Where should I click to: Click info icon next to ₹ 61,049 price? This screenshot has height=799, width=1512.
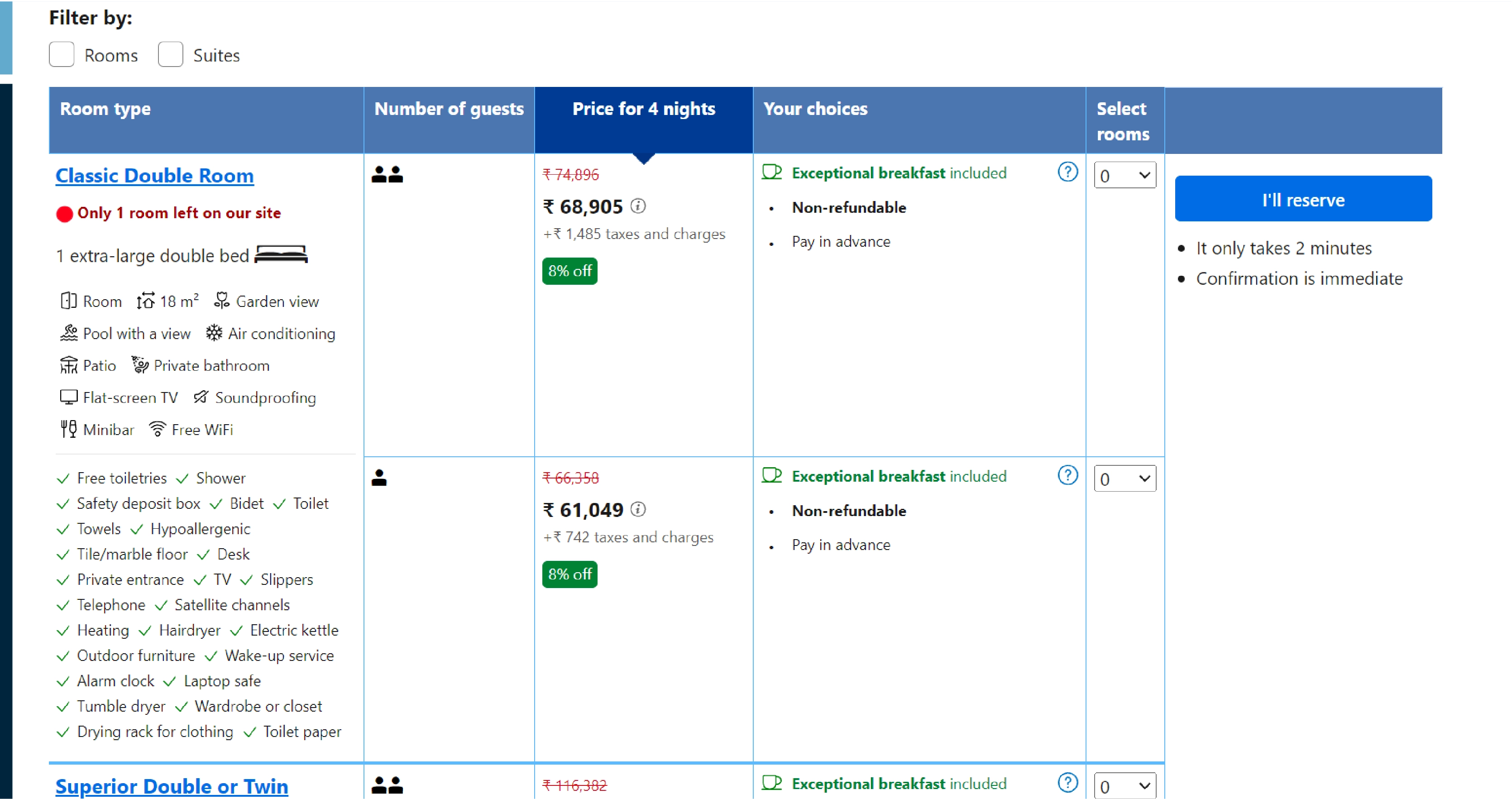tap(638, 510)
